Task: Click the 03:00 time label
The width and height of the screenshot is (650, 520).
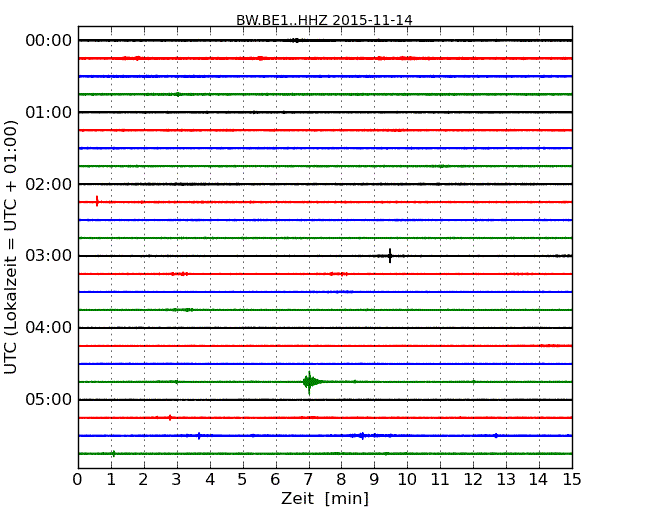Action: [49, 256]
